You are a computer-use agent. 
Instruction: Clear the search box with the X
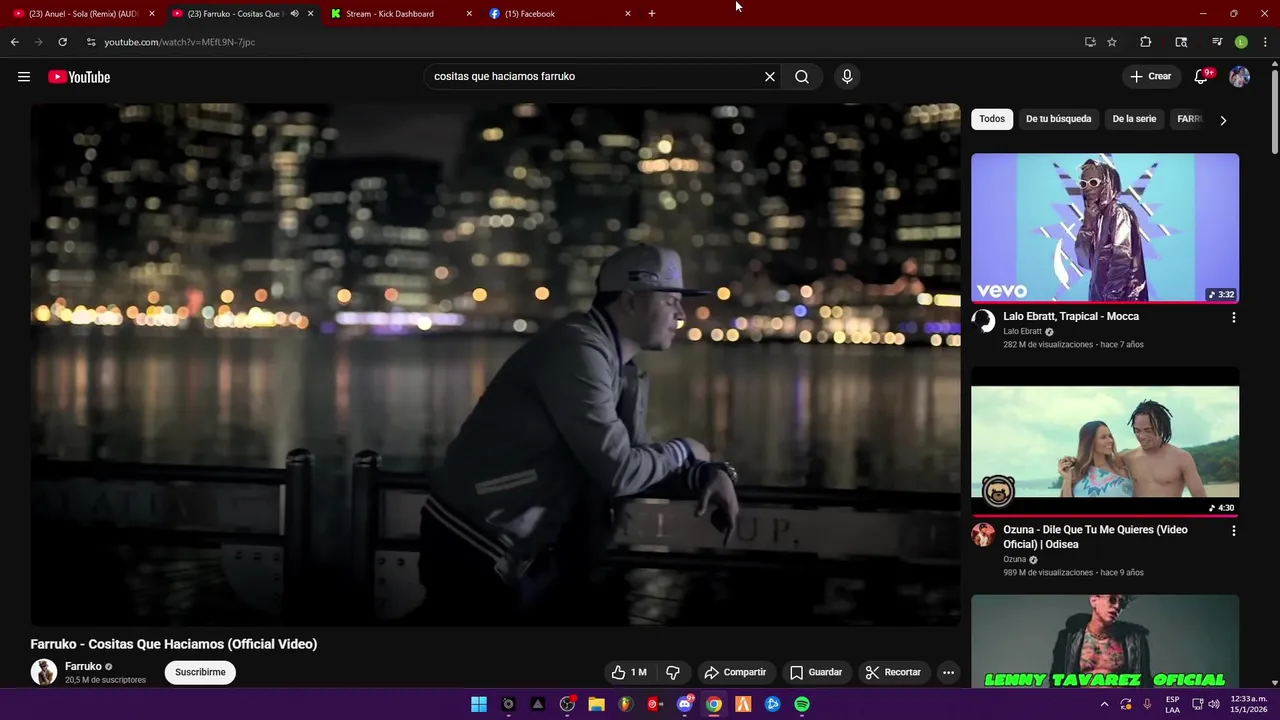(770, 77)
